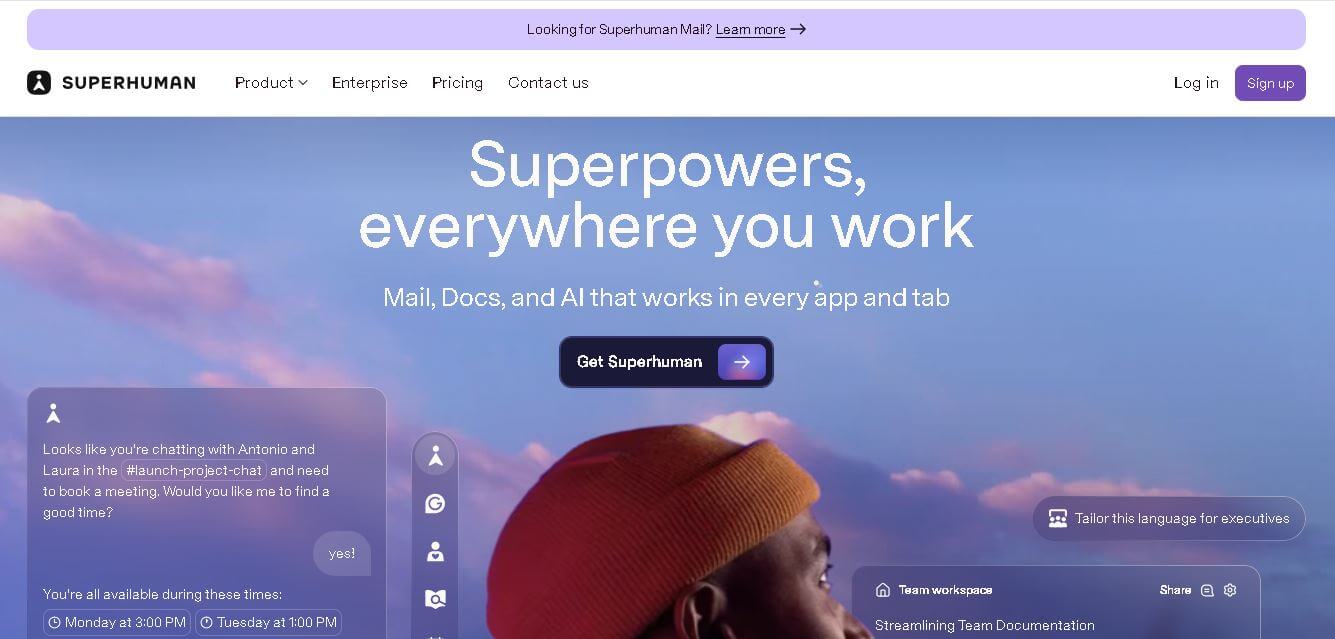Screen dimensions: 1335x639
Task: Expand the Product dropdown menu
Action: (271, 83)
